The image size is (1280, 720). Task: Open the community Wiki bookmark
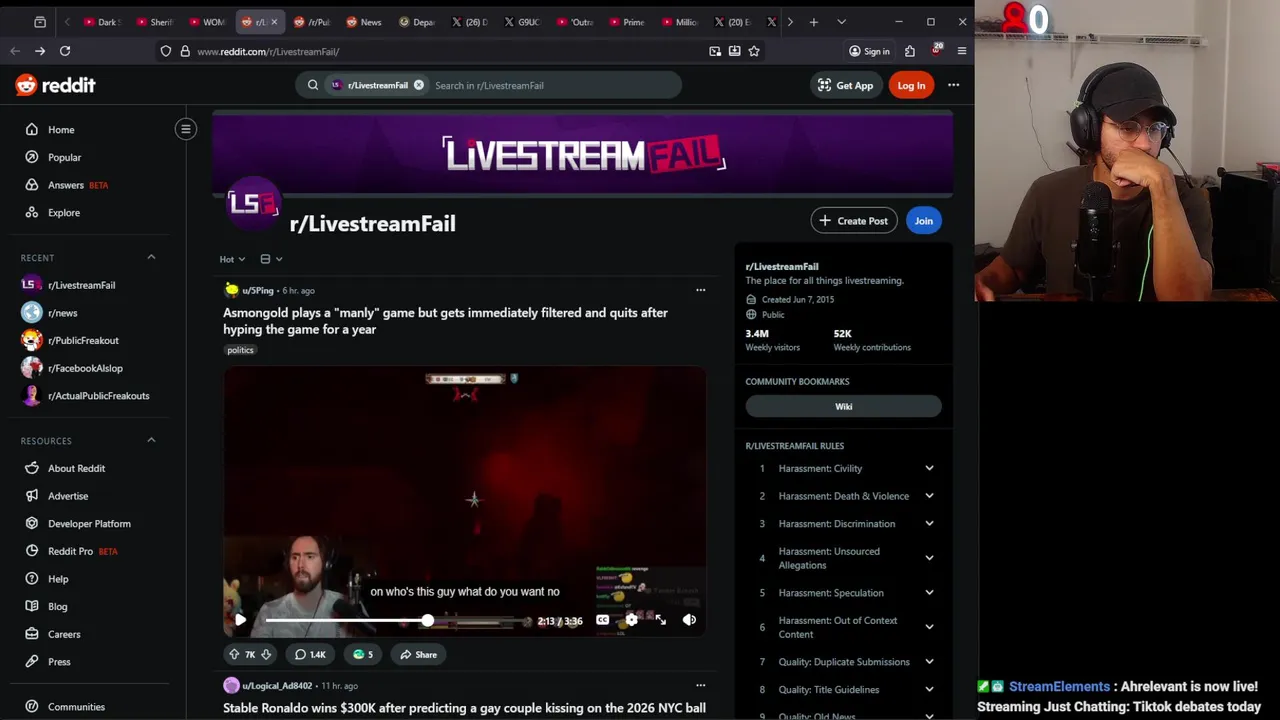pyautogui.click(x=843, y=406)
